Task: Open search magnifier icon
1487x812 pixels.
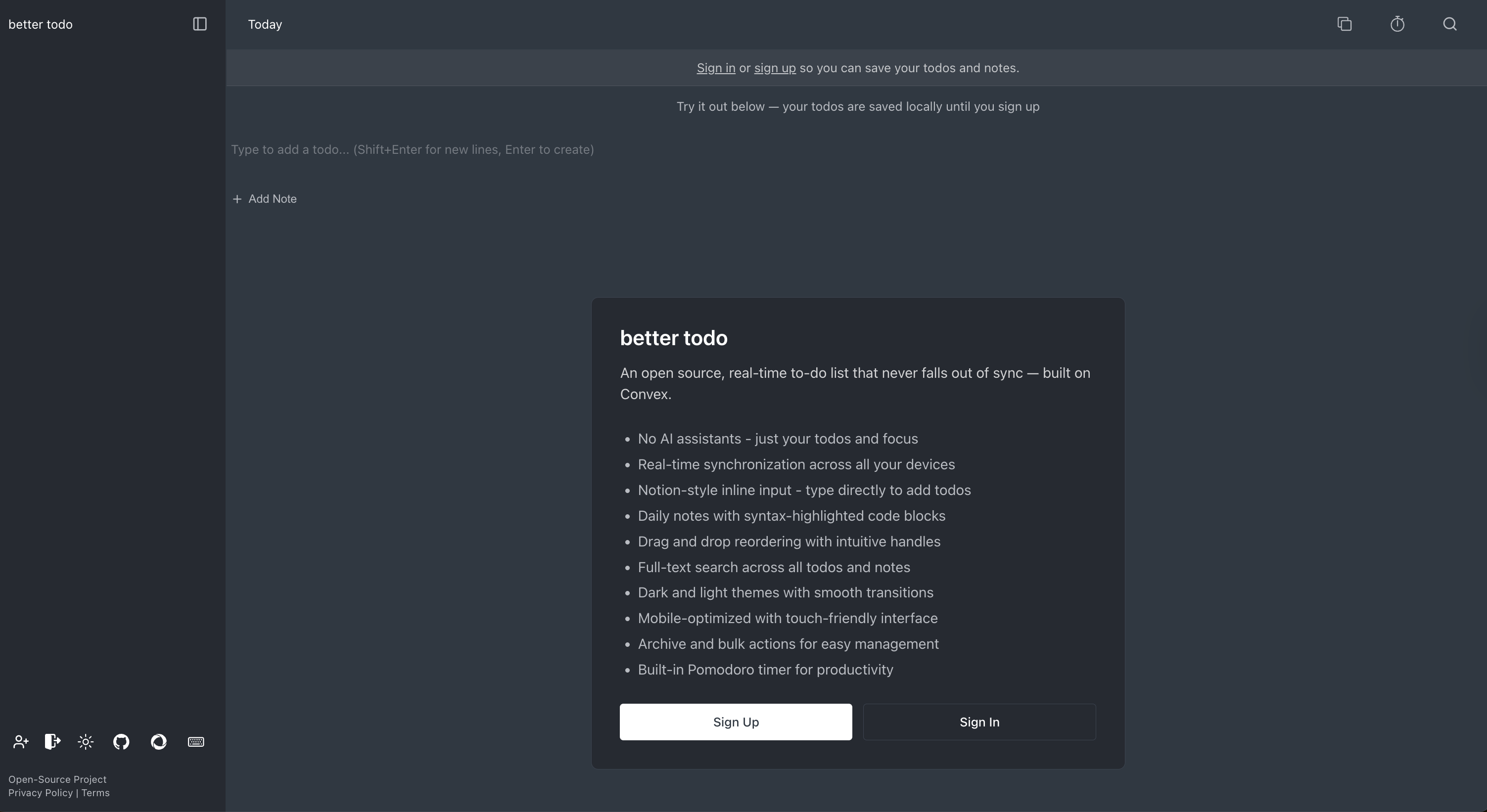Action: [1449, 24]
